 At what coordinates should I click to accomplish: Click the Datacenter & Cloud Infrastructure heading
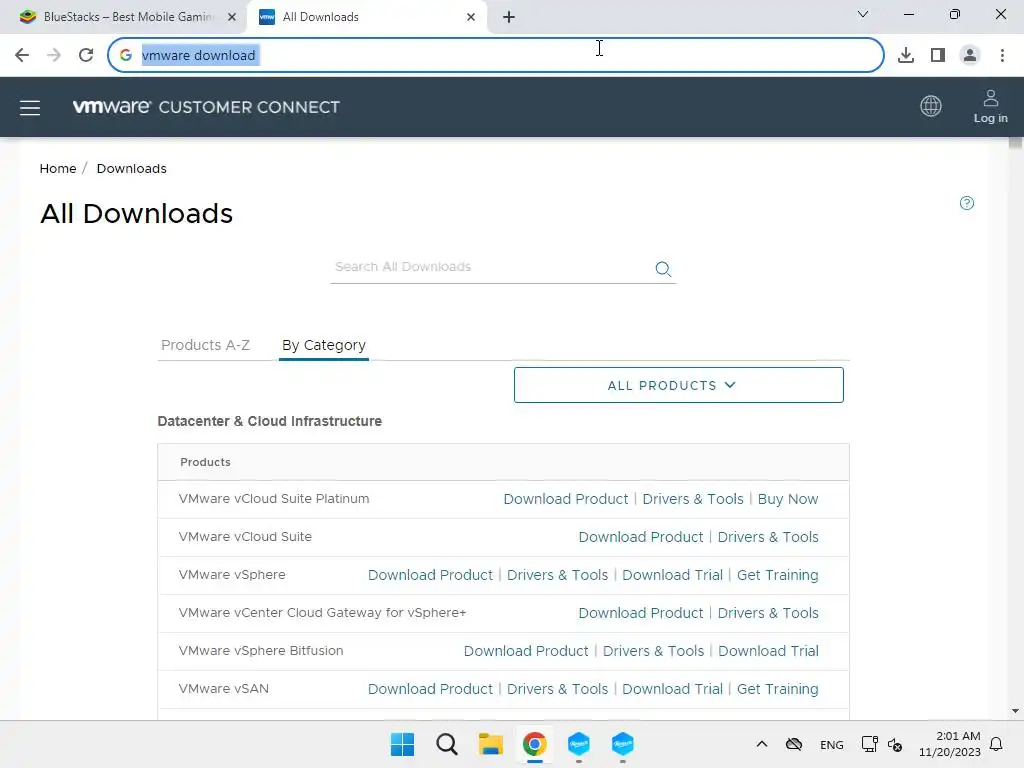pyautogui.click(x=270, y=421)
